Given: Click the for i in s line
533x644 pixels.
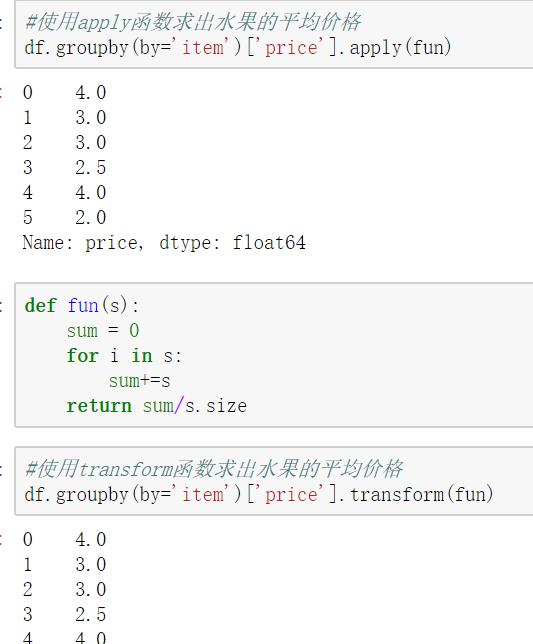Looking at the screenshot, I should [x=124, y=356].
